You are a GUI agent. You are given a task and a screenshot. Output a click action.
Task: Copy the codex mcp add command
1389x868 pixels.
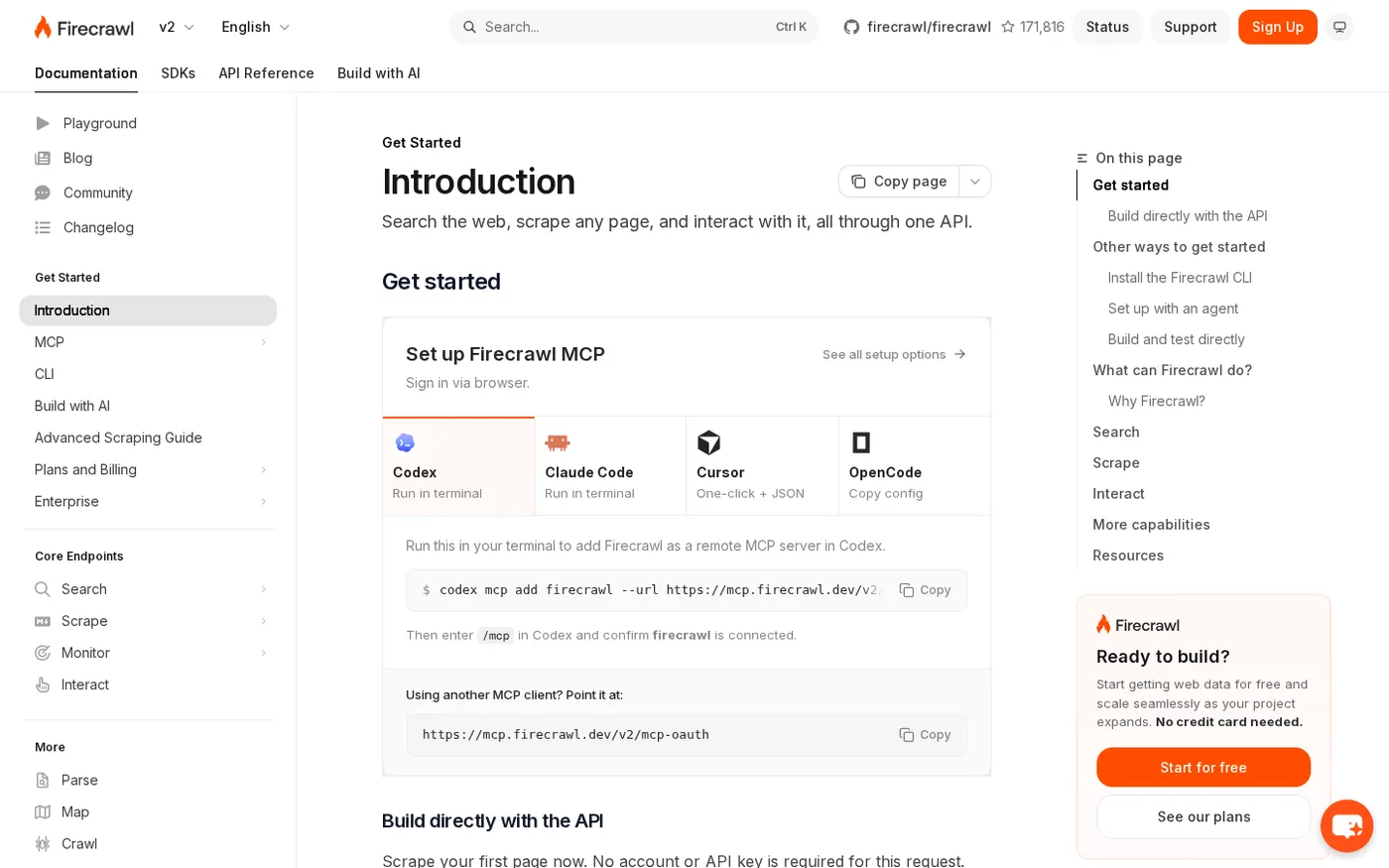[925, 590]
